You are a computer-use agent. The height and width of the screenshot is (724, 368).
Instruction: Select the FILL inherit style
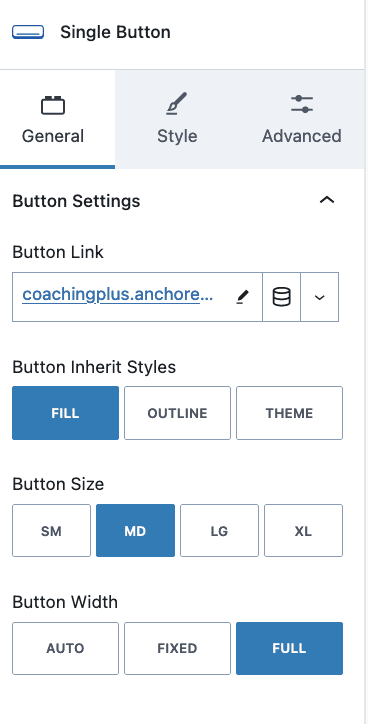pos(65,413)
